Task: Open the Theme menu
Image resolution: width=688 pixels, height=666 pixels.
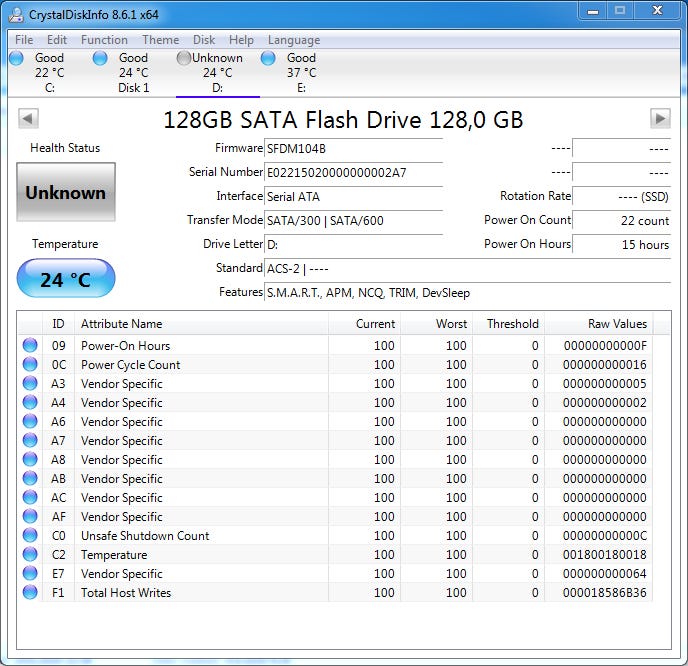Action: (160, 40)
